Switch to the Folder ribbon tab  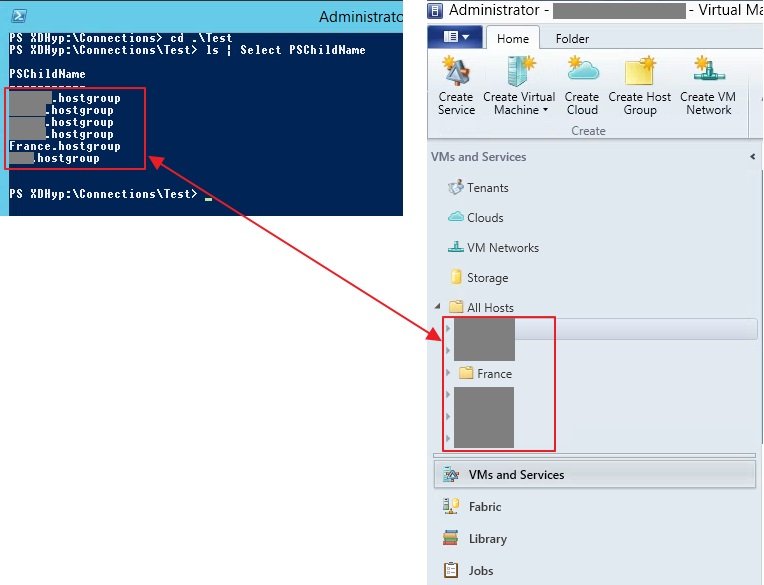click(x=572, y=38)
